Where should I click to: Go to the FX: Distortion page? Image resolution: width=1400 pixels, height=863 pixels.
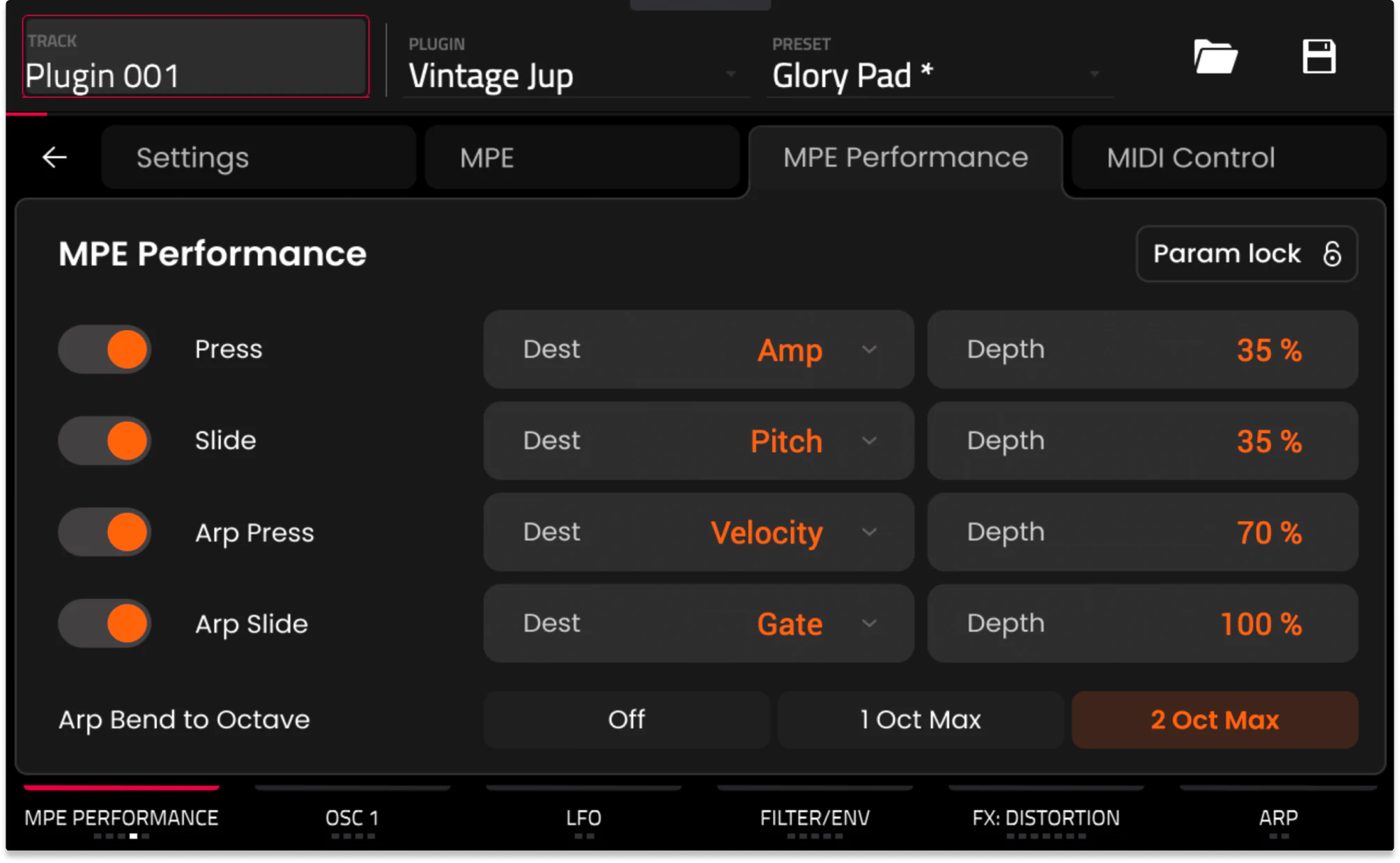coord(1045,817)
